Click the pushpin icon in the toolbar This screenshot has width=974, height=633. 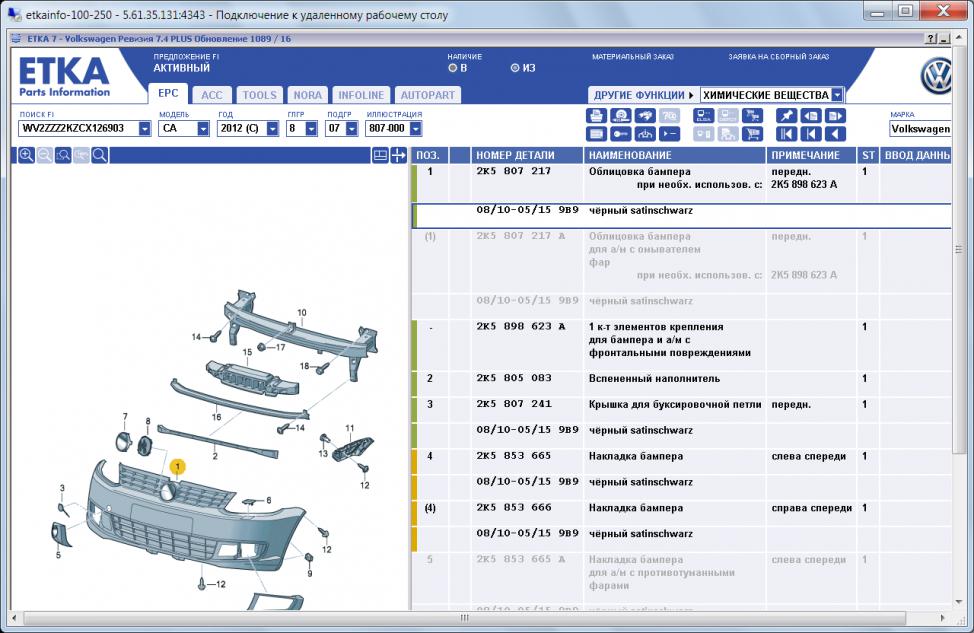point(786,116)
